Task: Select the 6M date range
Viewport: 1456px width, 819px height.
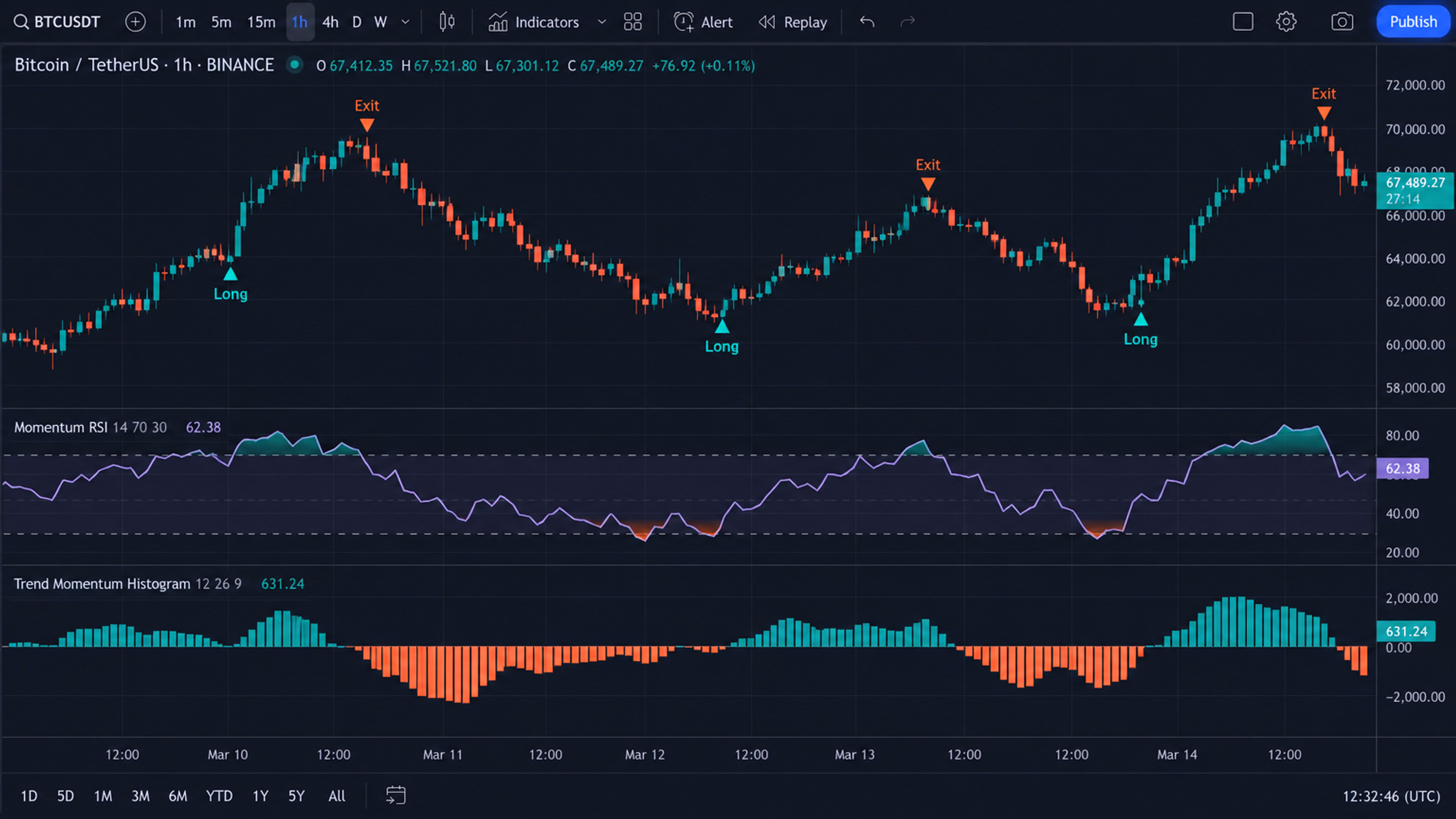Action: click(x=177, y=796)
